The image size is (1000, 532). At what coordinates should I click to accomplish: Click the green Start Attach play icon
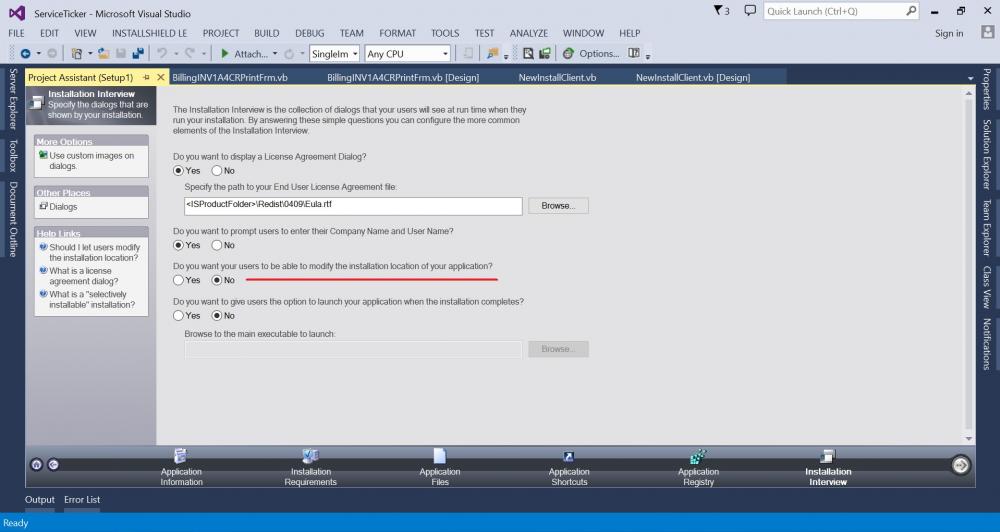[224, 54]
